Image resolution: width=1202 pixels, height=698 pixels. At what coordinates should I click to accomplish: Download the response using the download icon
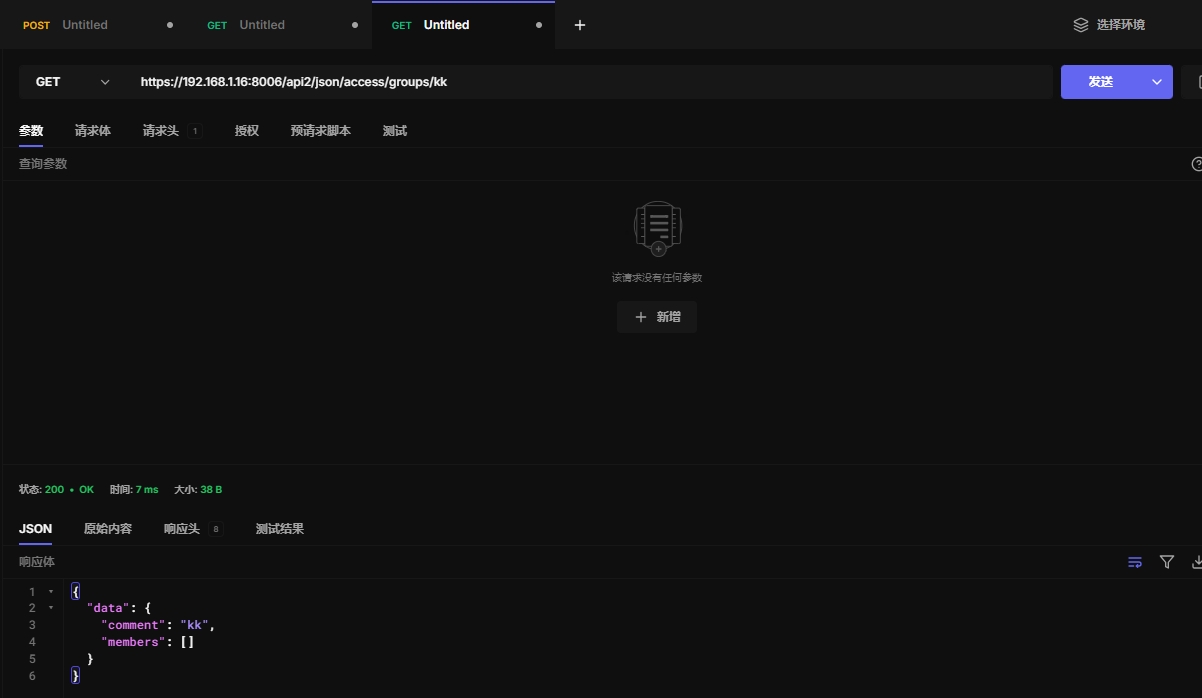click(x=1196, y=562)
